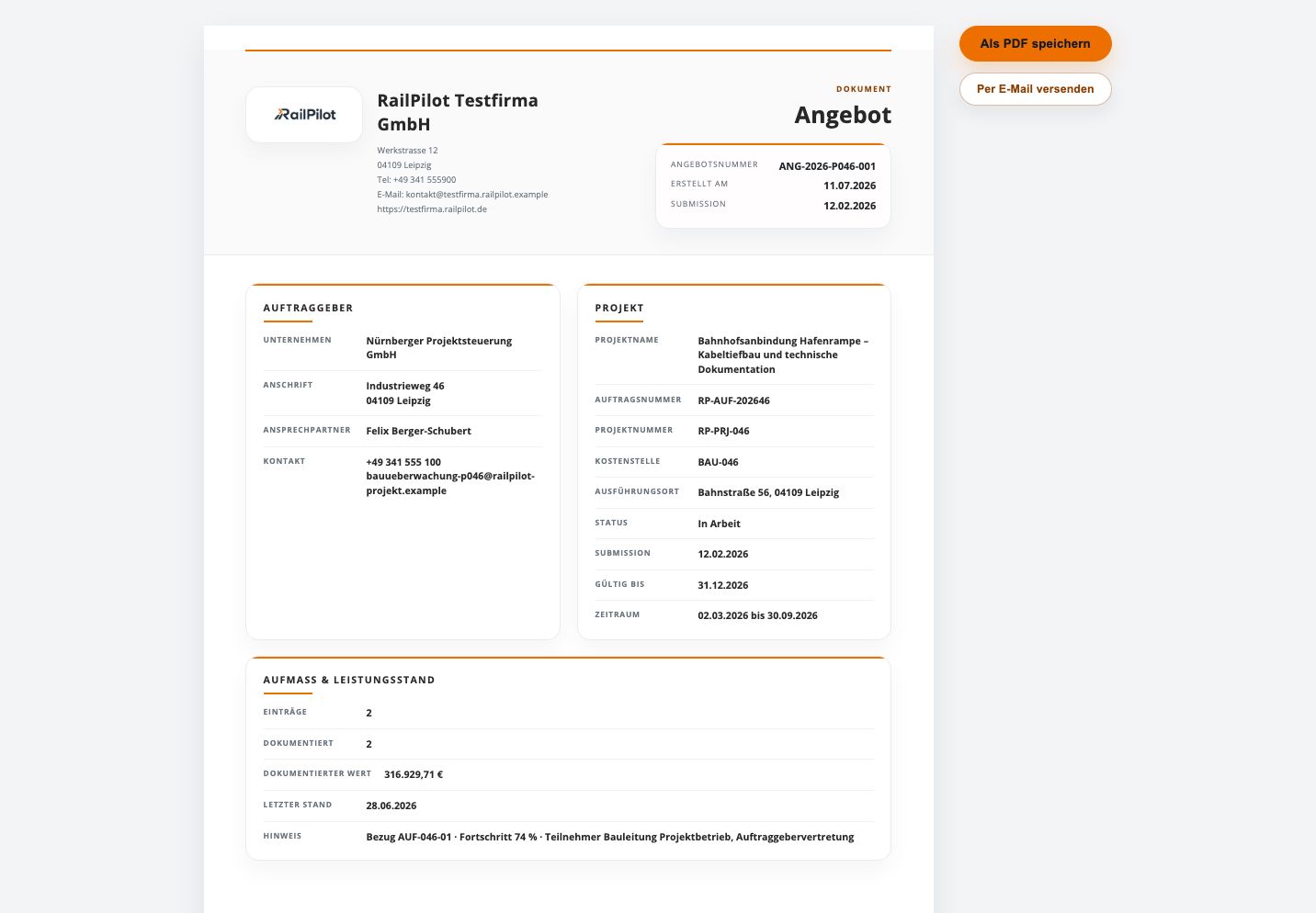Click the phone line 'Tel: +49 341 555900'
The width and height of the screenshot is (1316, 913).
(x=416, y=180)
